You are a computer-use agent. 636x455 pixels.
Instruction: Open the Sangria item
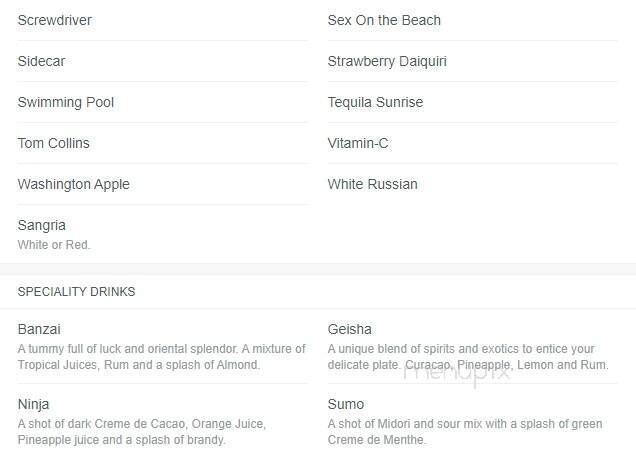click(x=41, y=225)
